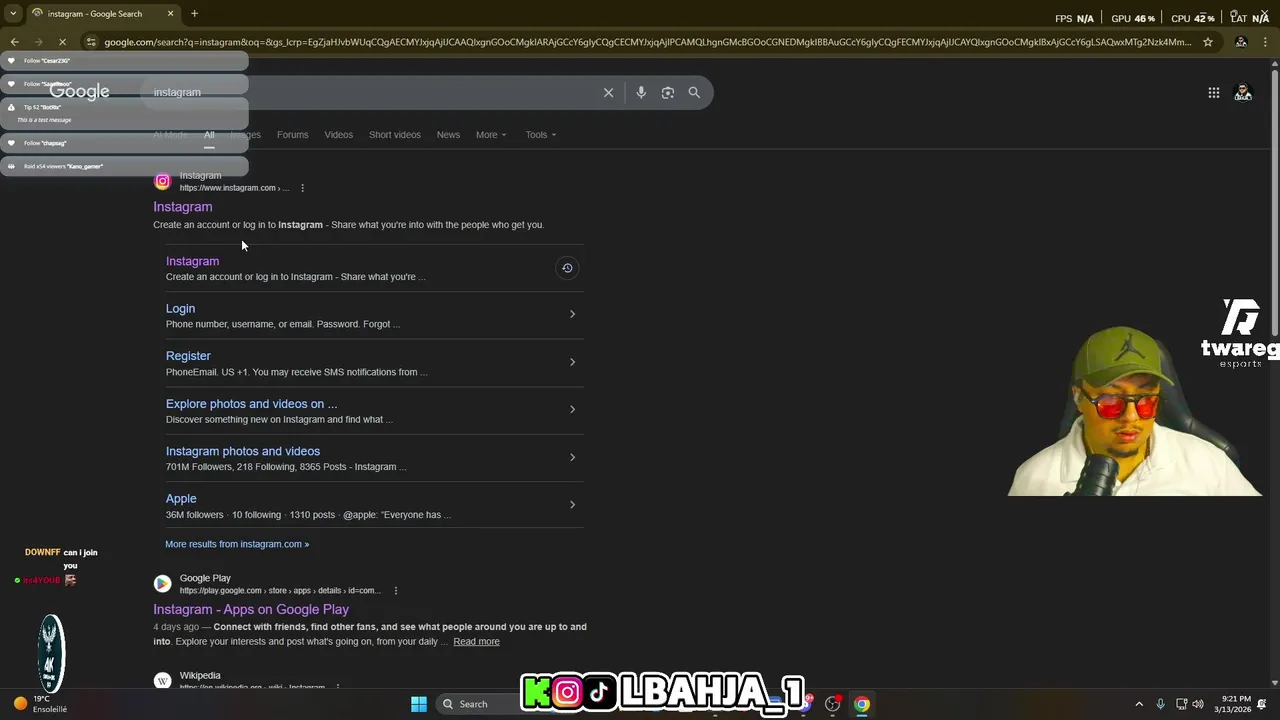Screen dimensions: 1280x720
Task: Open 'Instagram photos and videos' link
Action: (x=243, y=451)
